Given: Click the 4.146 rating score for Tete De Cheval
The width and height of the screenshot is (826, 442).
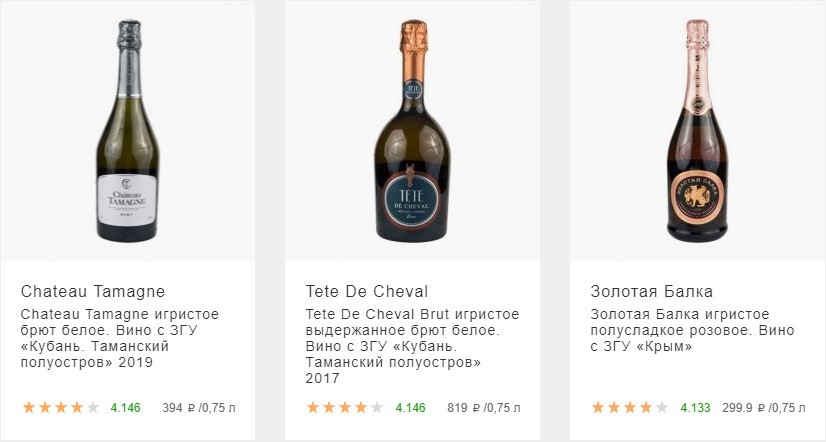Looking at the screenshot, I should pyautogui.click(x=411, y=408).
